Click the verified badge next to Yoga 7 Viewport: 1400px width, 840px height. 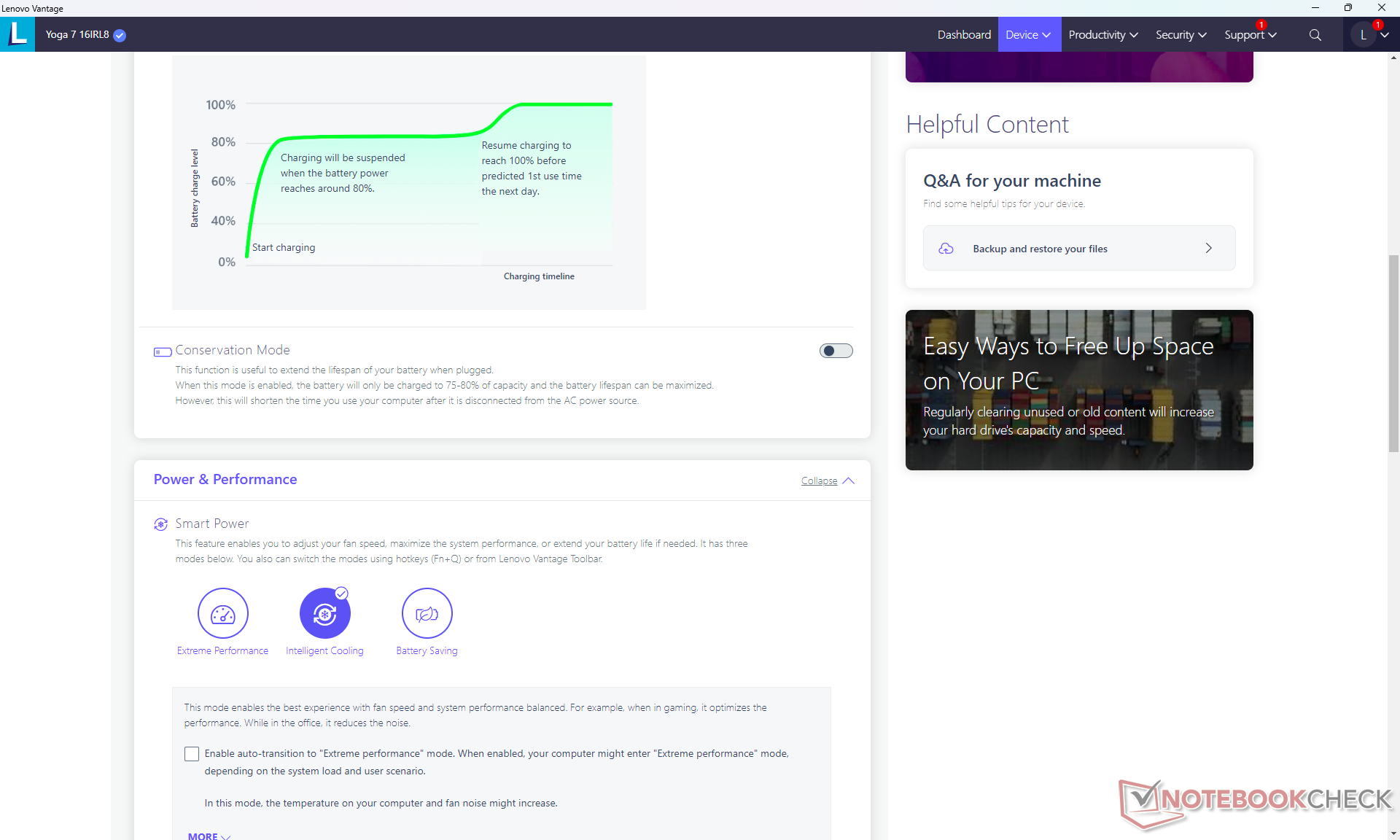pyautogui.click(x=120, y=35)
